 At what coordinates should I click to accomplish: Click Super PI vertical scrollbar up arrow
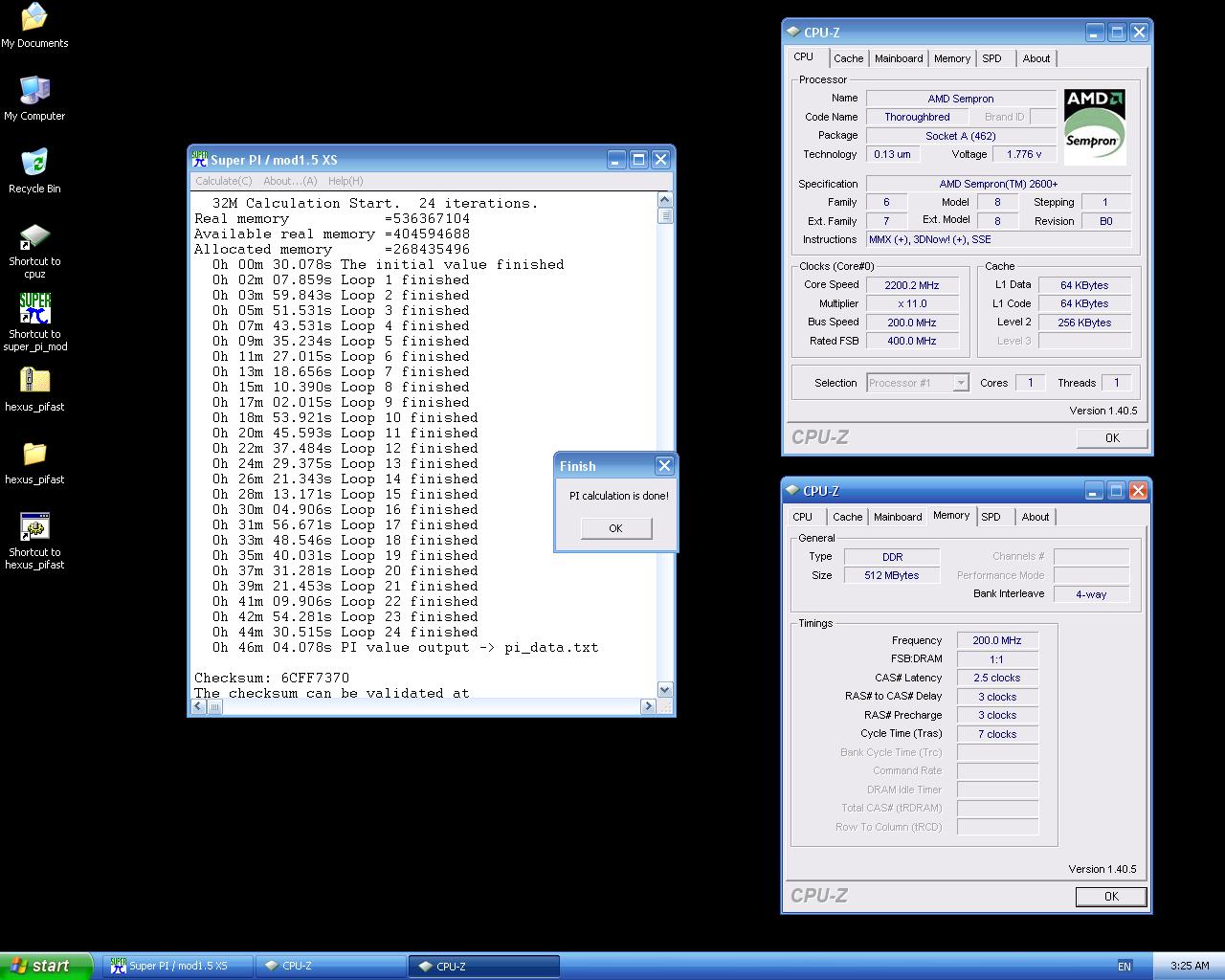tap(665, 200)
